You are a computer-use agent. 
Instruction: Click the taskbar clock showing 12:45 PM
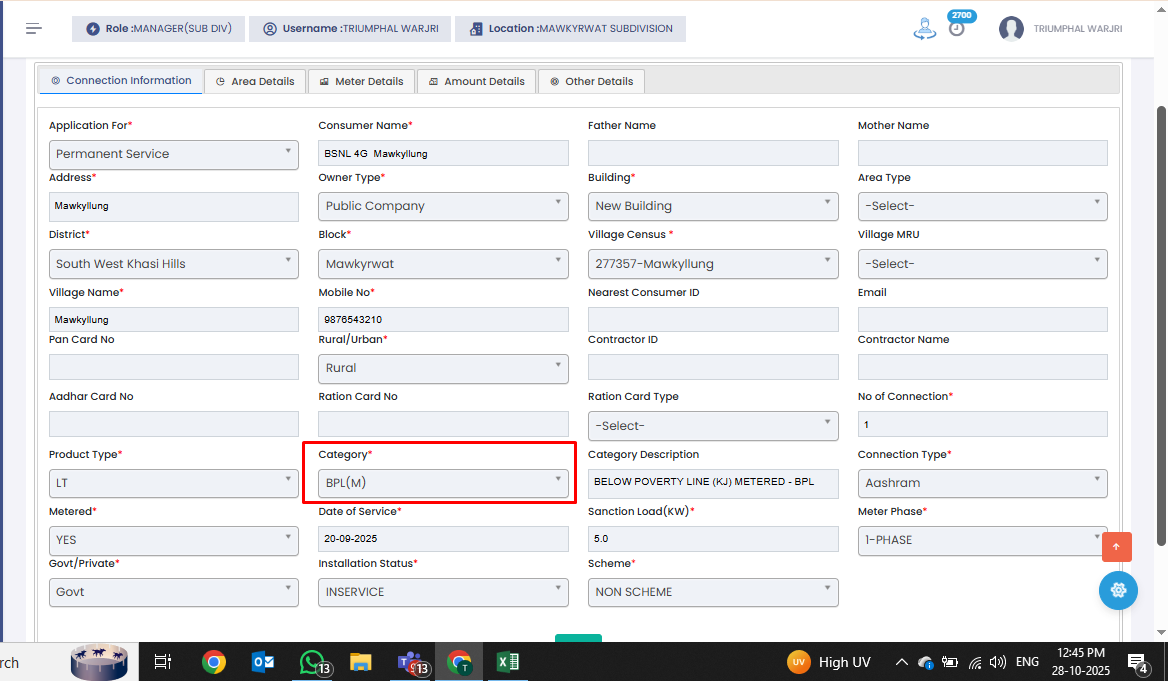(1081, 662)
